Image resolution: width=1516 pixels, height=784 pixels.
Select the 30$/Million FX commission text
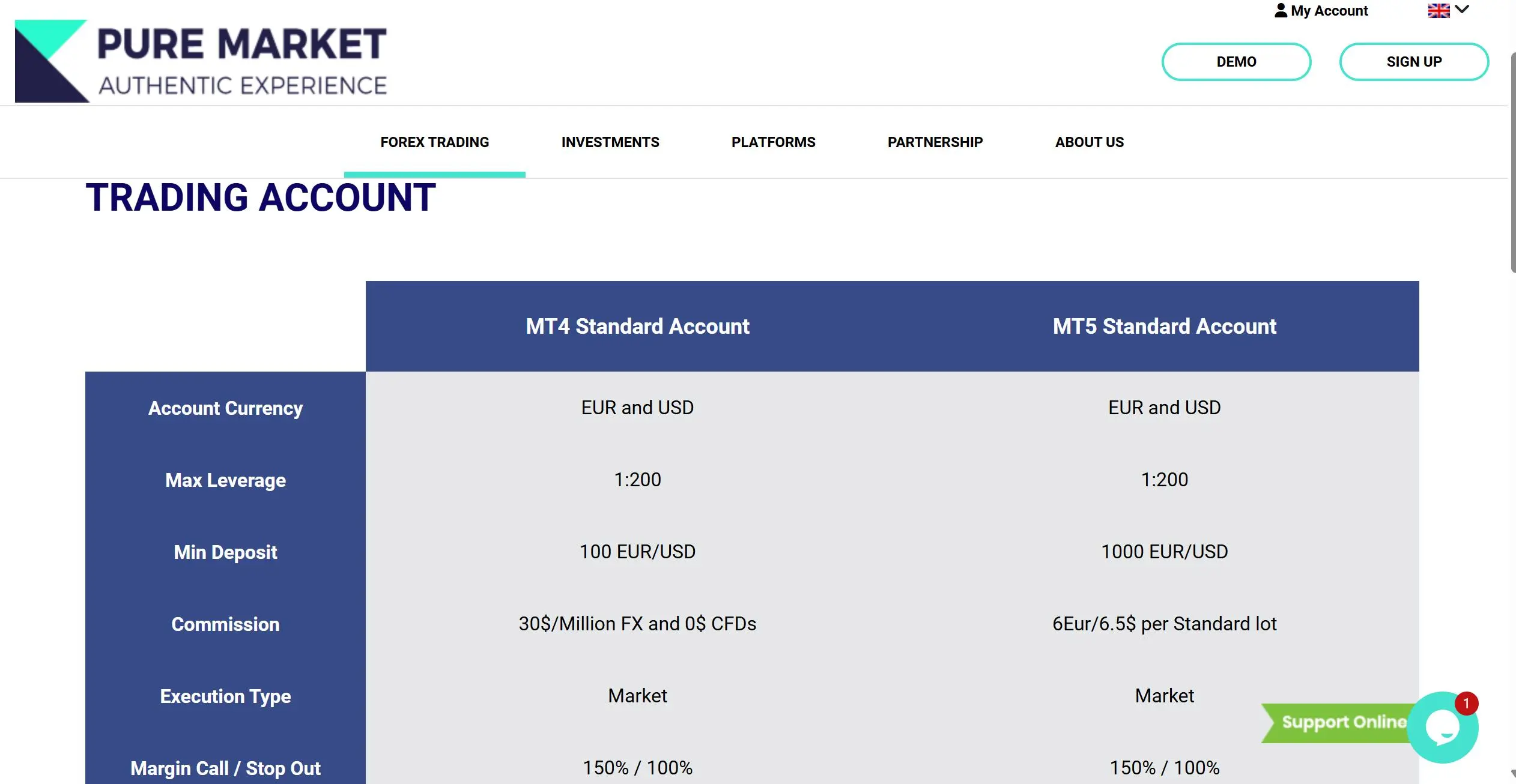[x=637, y=624]
